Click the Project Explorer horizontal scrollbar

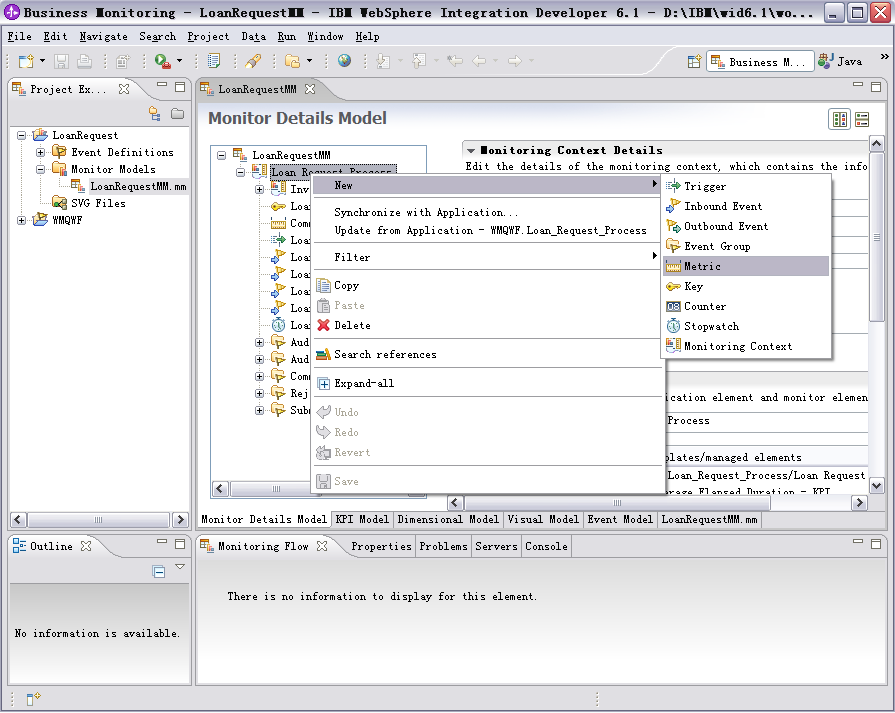(99, 520)
